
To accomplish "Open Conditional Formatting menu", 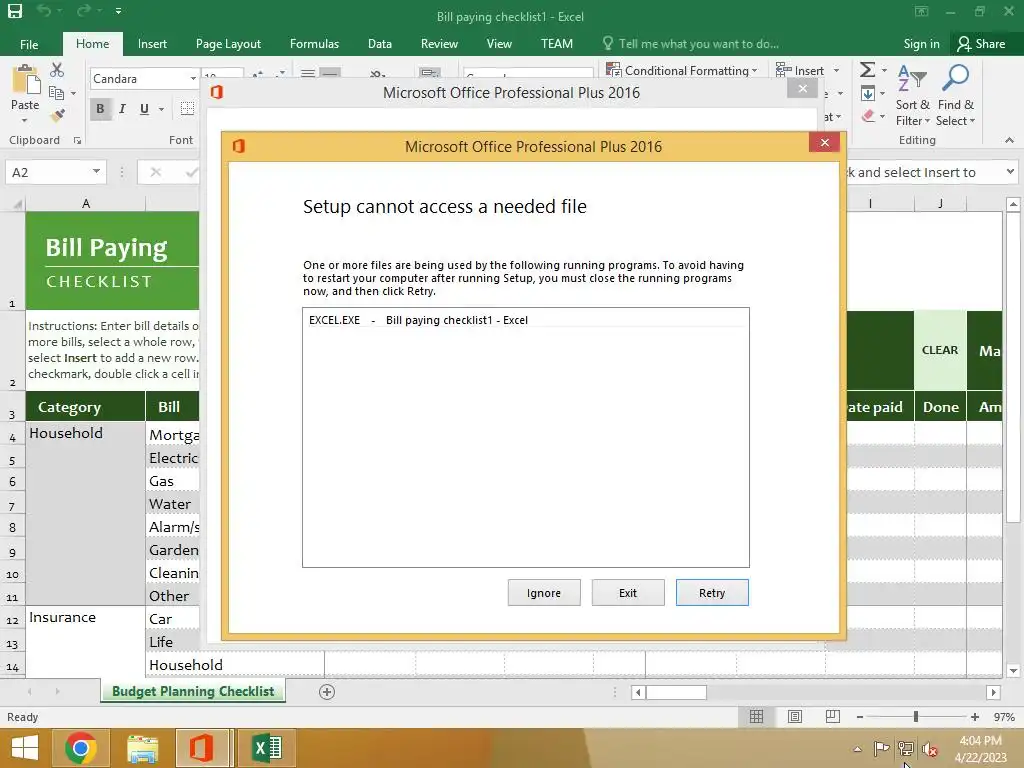I will [682, 71].
